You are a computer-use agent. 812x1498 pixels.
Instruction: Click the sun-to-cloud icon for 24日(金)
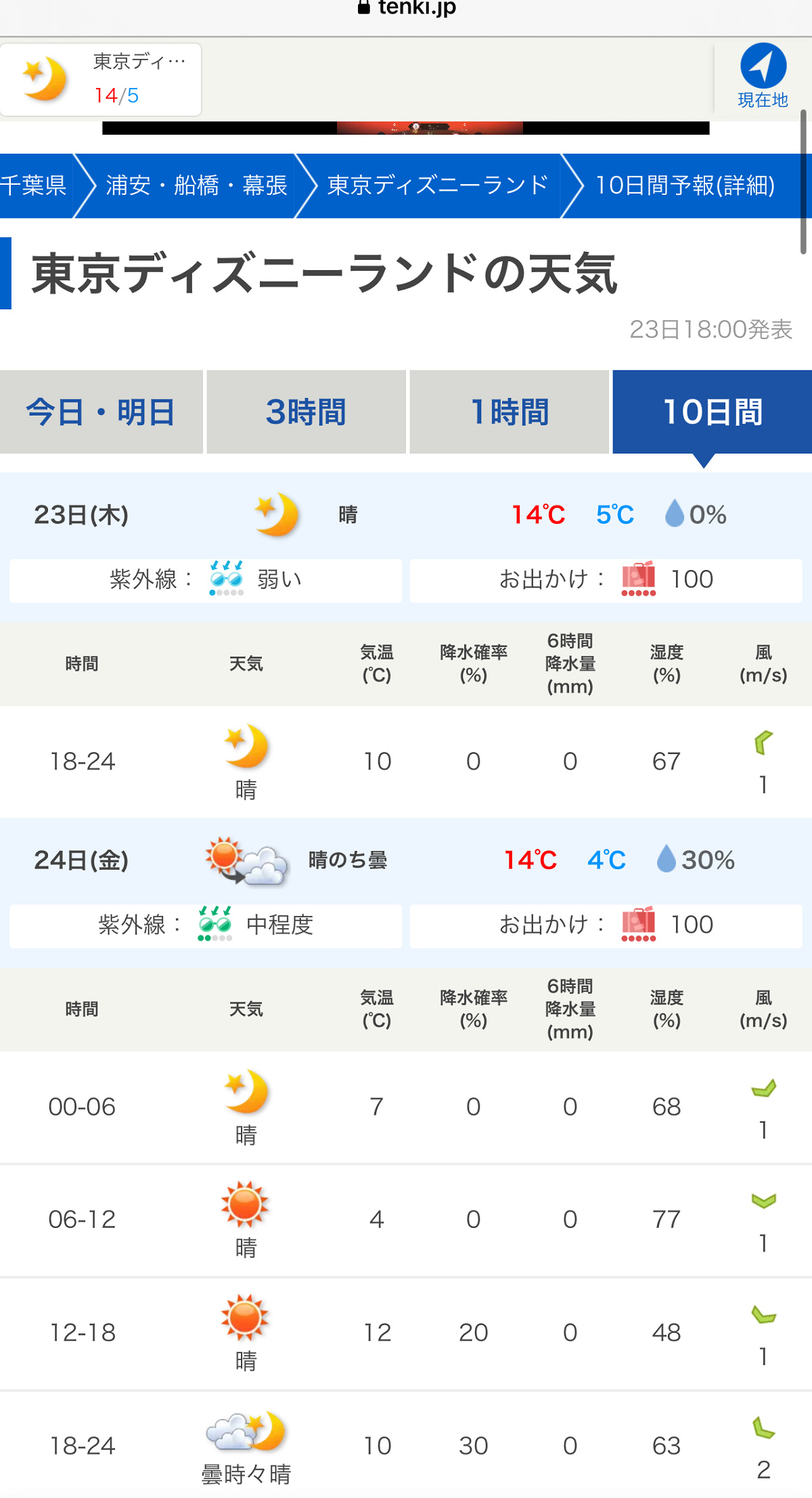[x=247, y=860]
